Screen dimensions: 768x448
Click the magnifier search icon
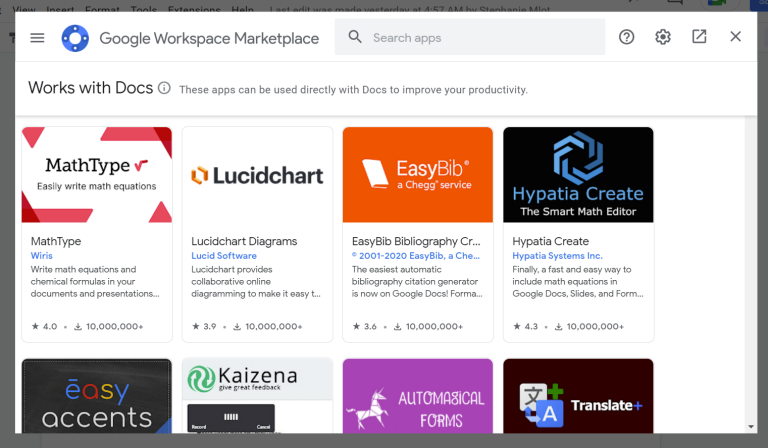pyautogui.click(x=355, y=37)
